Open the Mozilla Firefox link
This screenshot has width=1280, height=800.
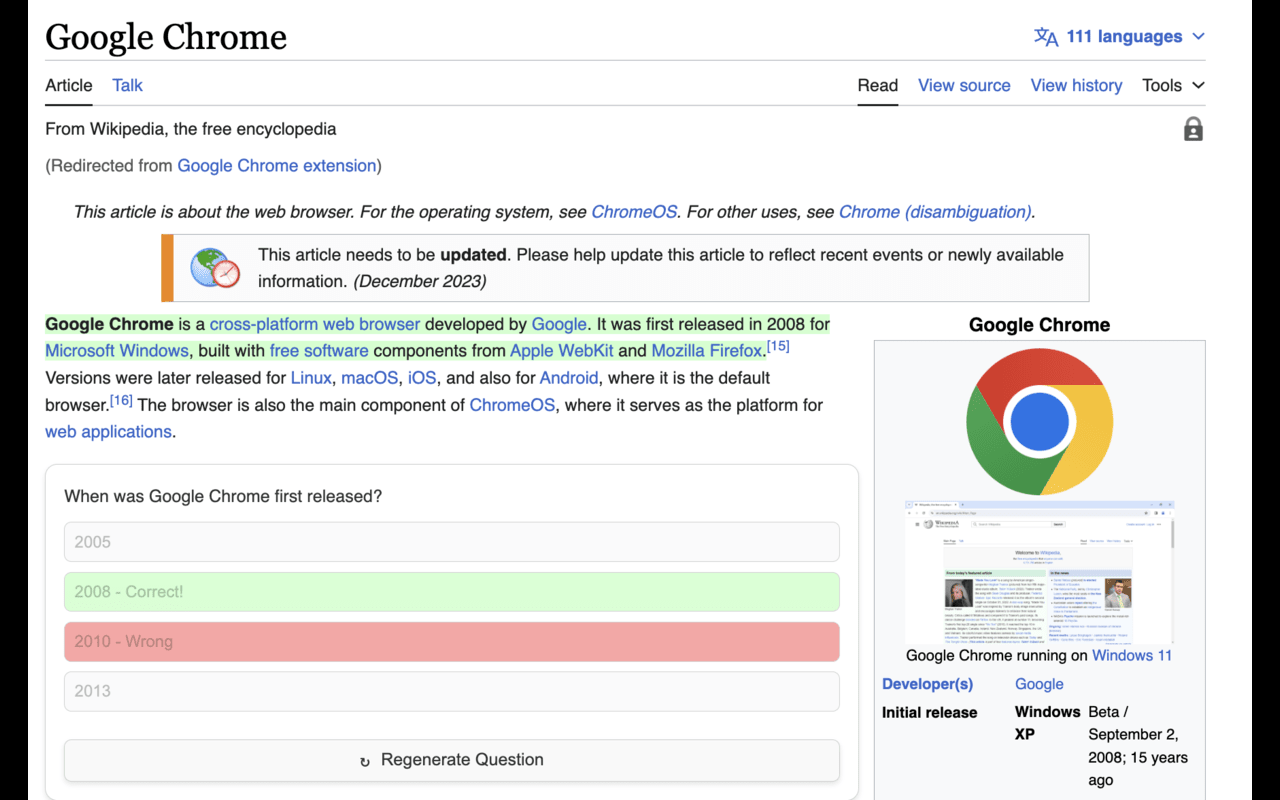[x=706, y=351]
